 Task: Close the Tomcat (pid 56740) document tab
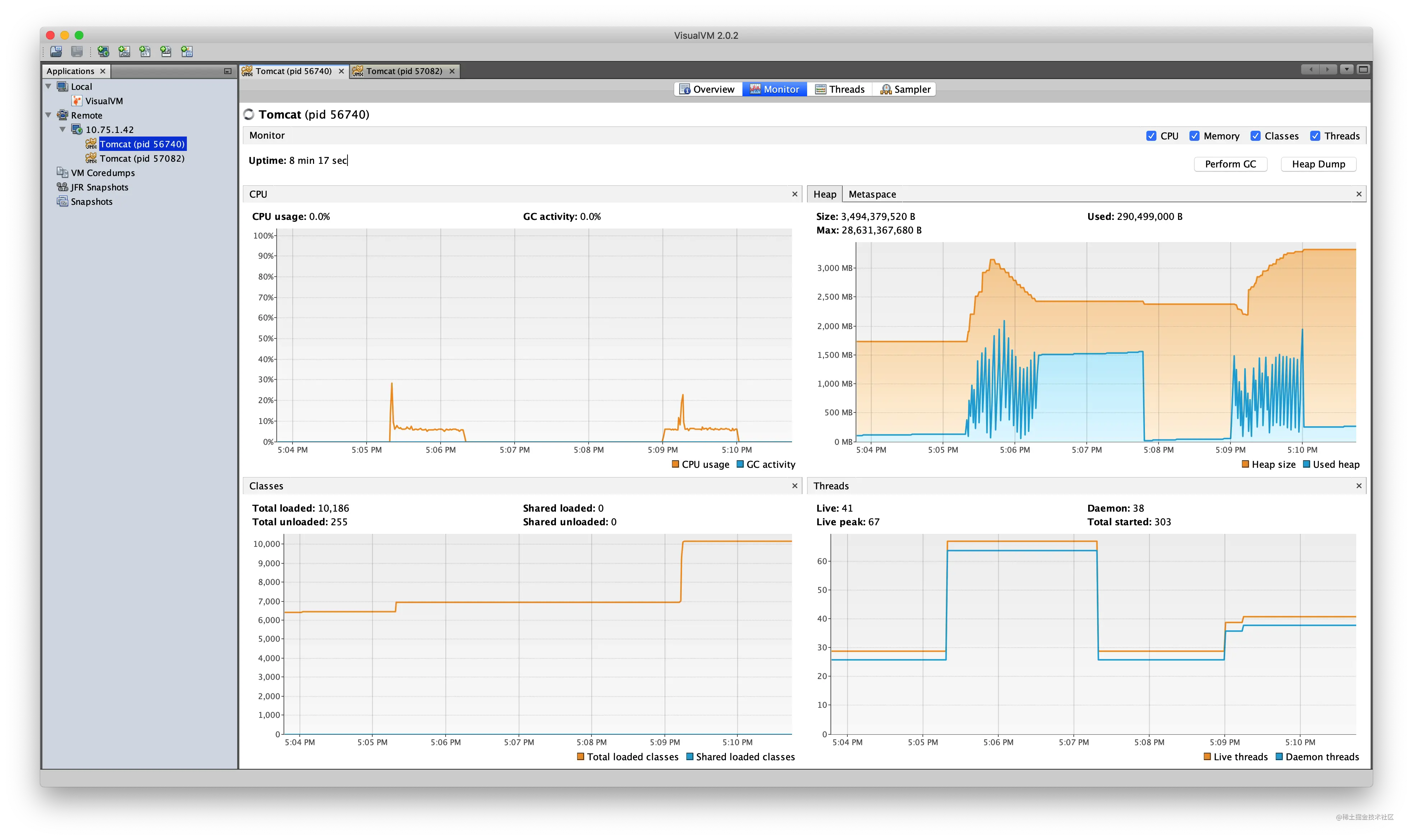click(x=341, y=71)
